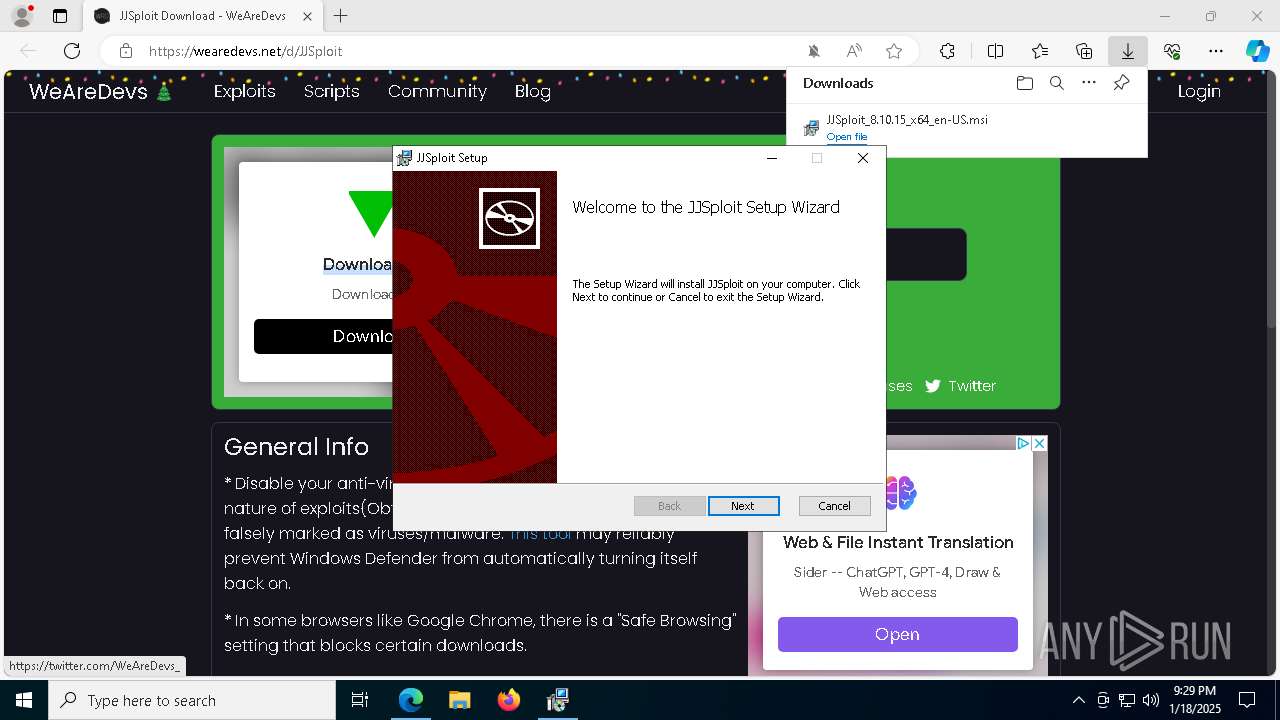This screenshot has height=720, width=1280.
Task: Open Exploits menu on WeAreDevs
Action: click(244, 91)
